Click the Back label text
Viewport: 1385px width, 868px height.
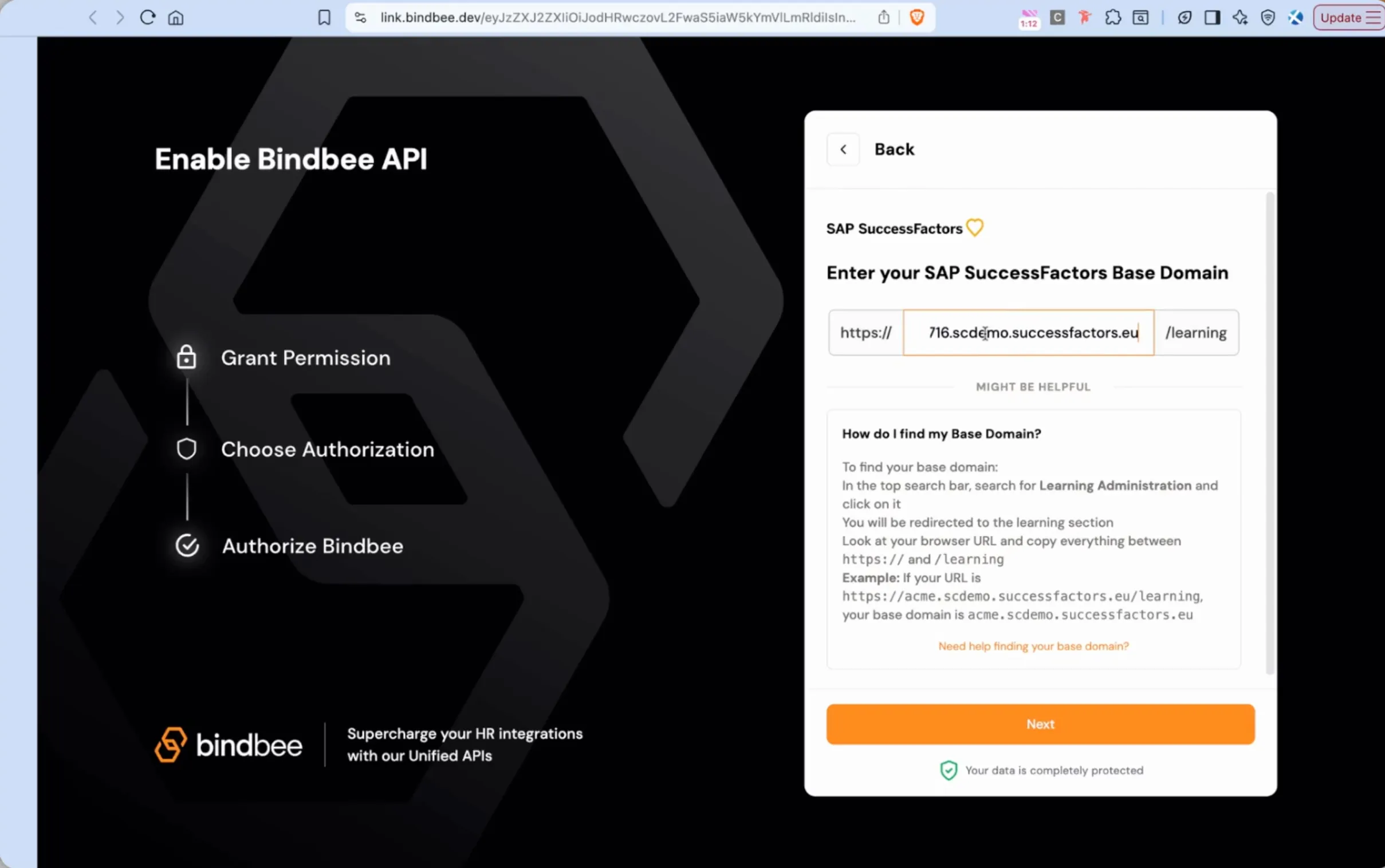[x=894, y=149]
